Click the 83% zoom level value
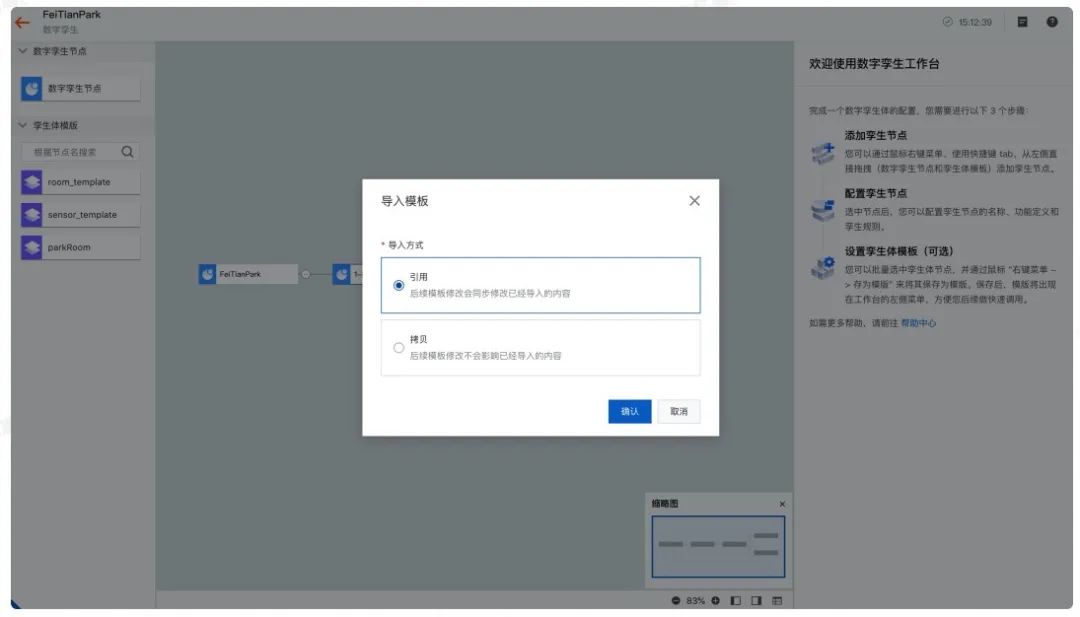This screenshot has width=1080, height=617. tap(696, 600)
